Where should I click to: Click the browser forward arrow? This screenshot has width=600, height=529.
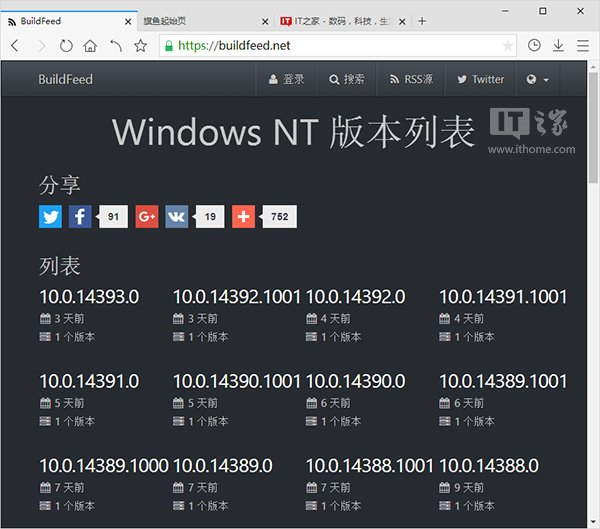click(x=41, y=46)
